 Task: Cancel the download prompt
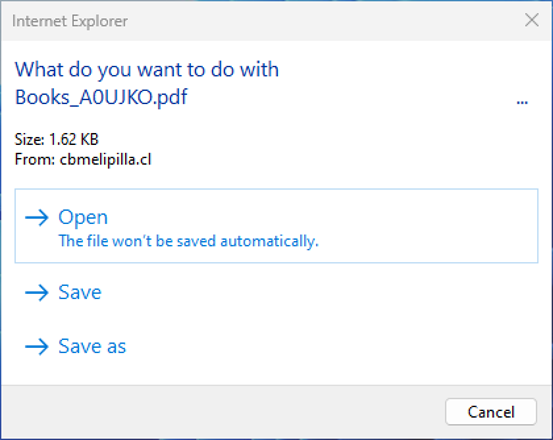click(x=491, y=411)
